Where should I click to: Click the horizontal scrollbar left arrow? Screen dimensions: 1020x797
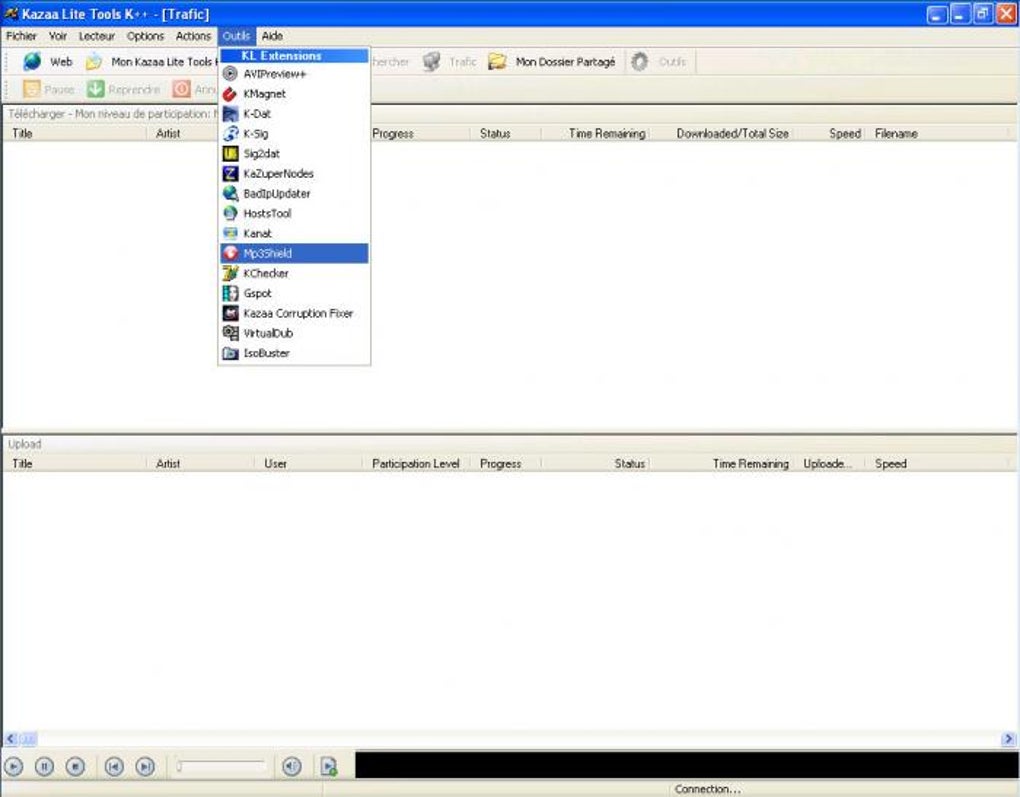(x=10, y=739)
